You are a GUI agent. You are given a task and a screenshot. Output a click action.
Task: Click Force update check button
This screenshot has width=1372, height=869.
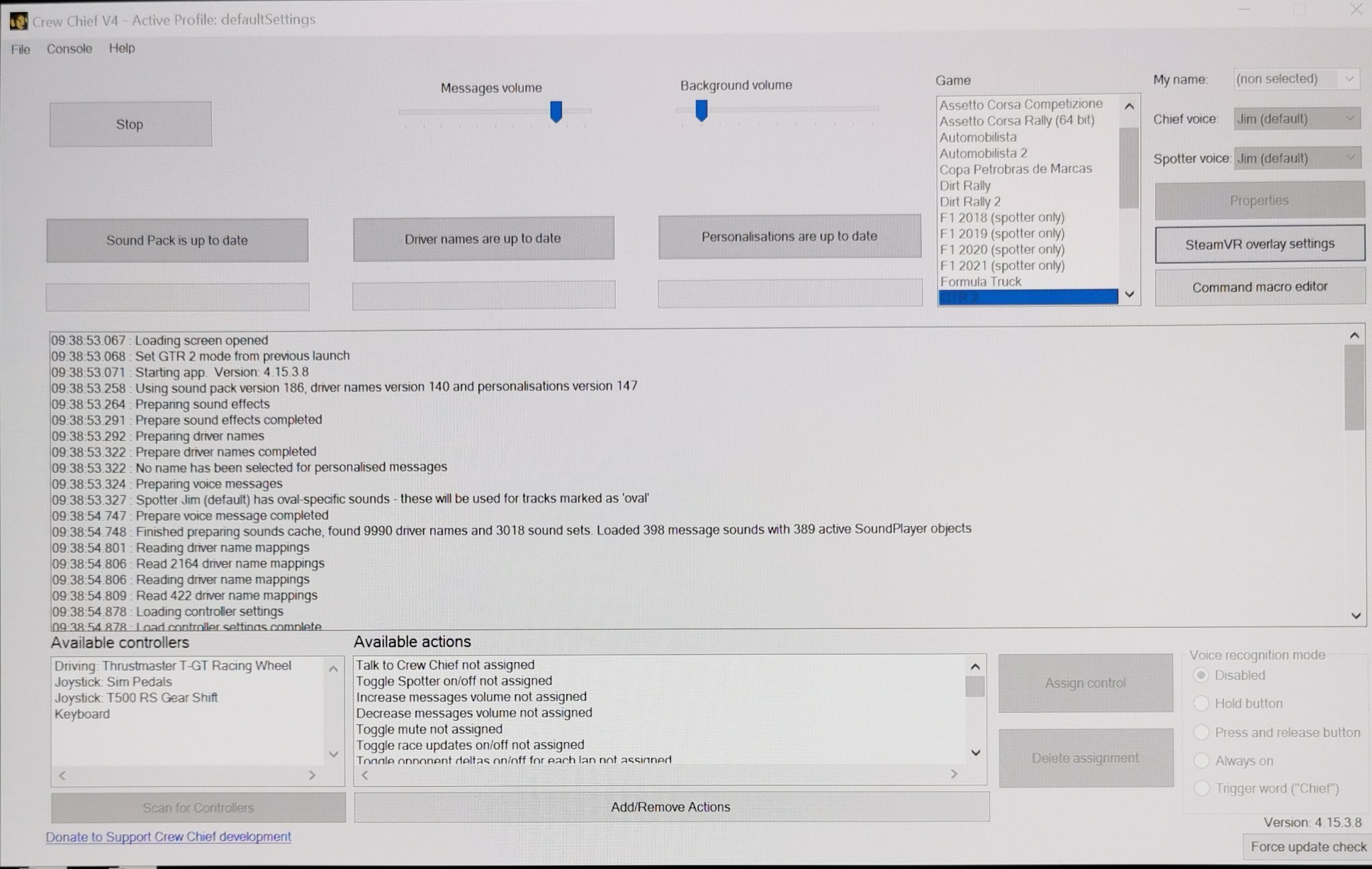tap(1308, 847)
